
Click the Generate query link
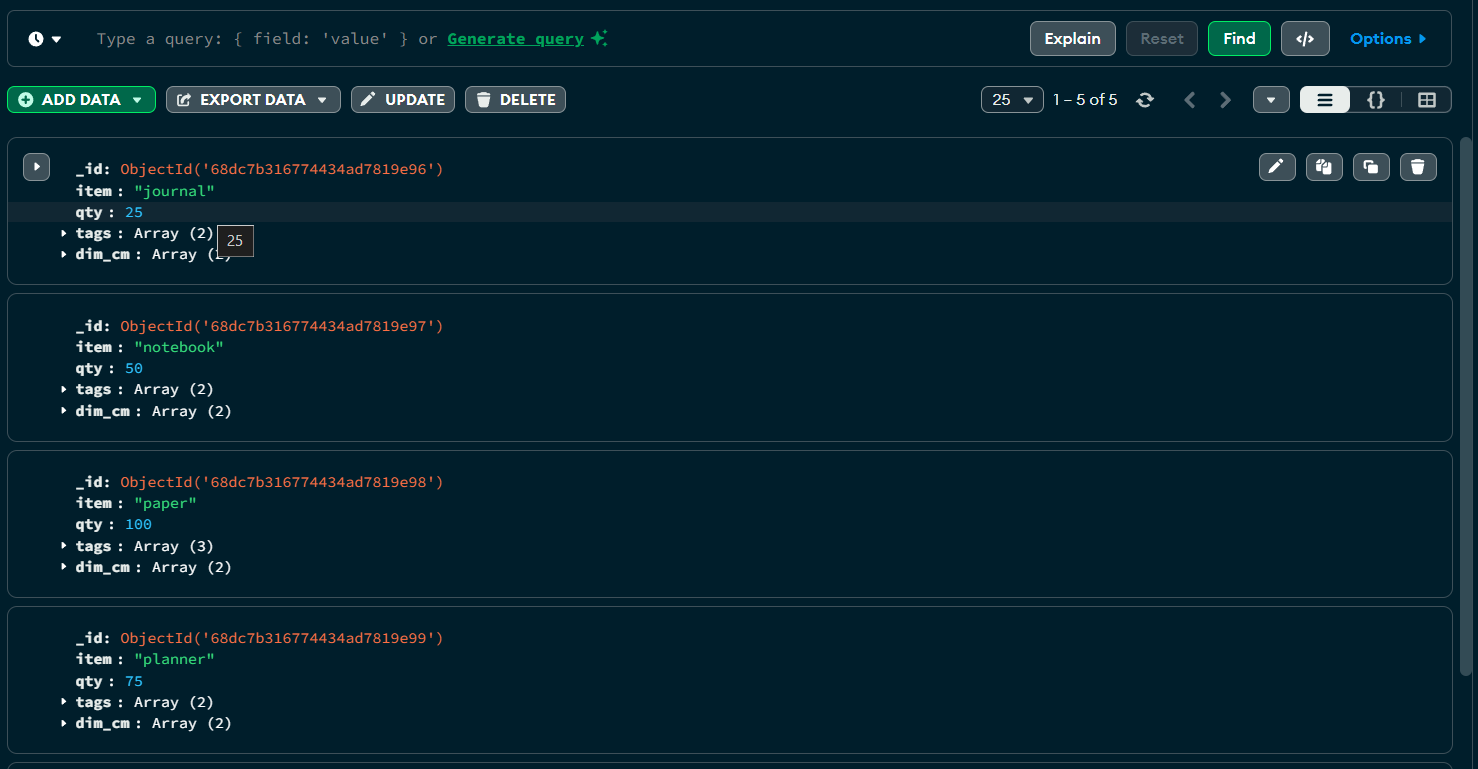[x=515, y=39]
